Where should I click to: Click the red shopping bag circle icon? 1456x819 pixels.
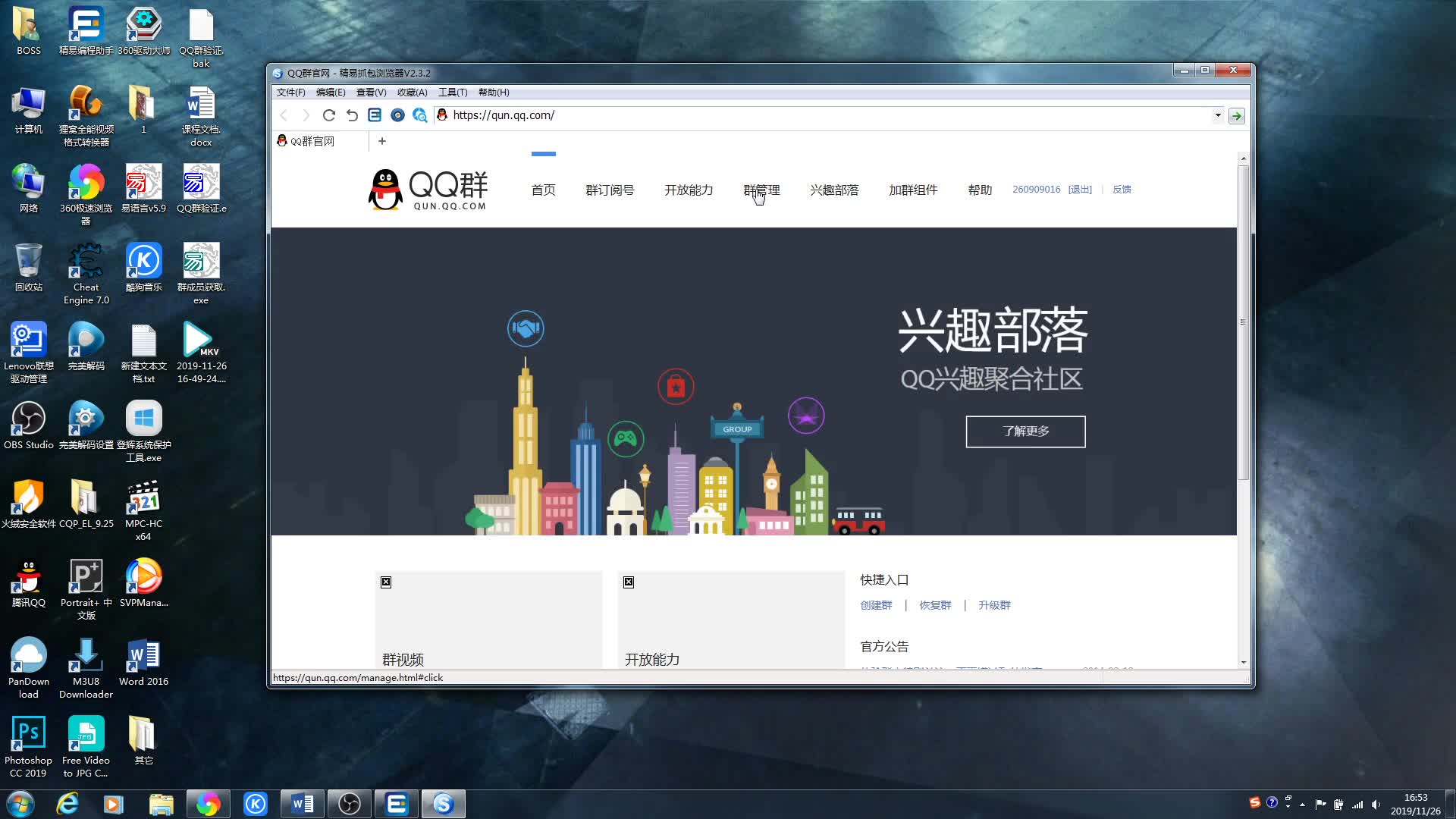pyautogui.click(x=676, y=387)
